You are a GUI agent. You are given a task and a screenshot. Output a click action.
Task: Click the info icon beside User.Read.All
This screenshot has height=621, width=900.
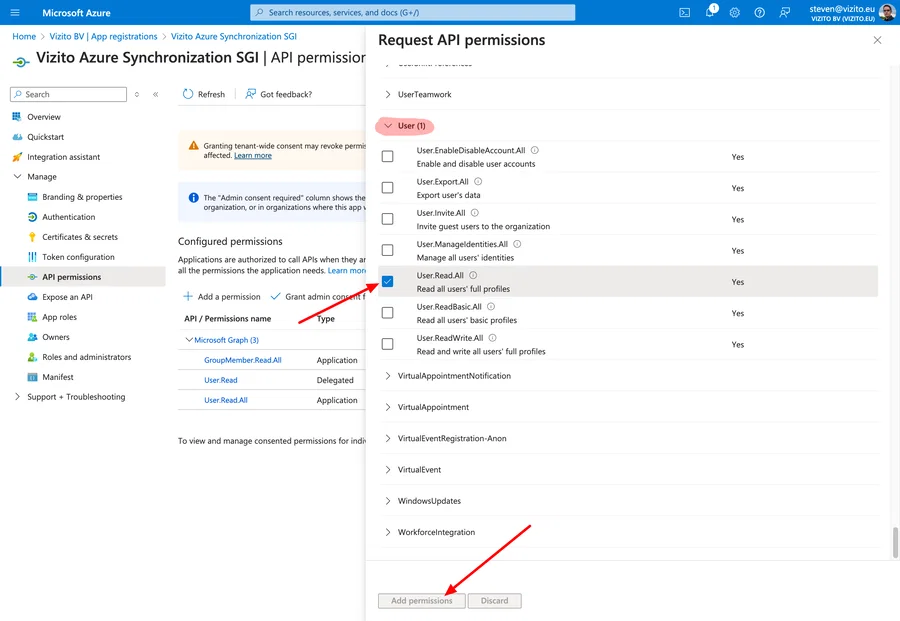[474, 273]
